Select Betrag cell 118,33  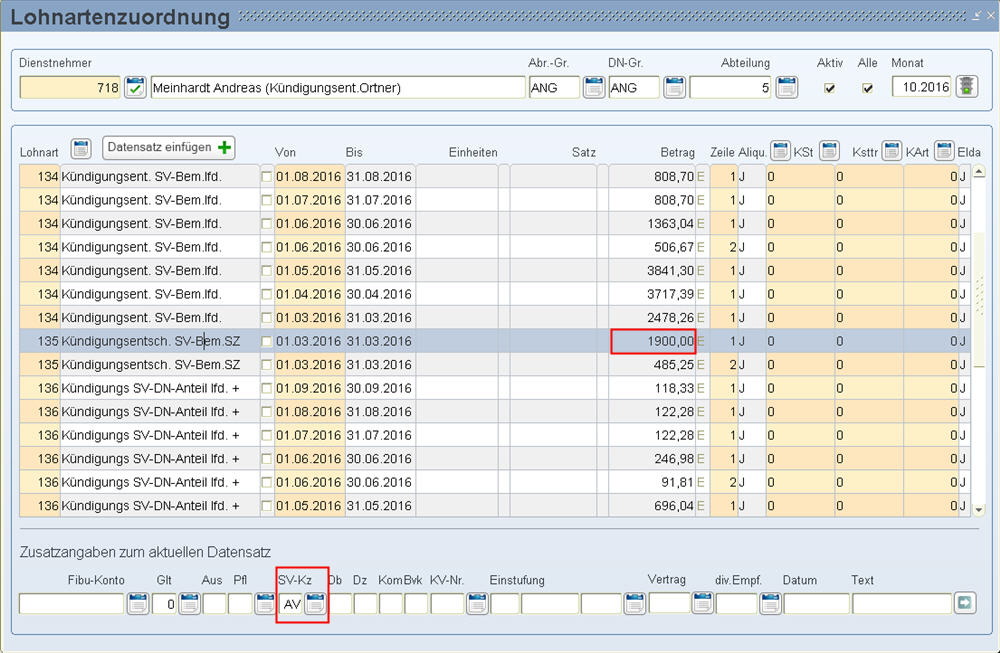[x=652, y=388]
